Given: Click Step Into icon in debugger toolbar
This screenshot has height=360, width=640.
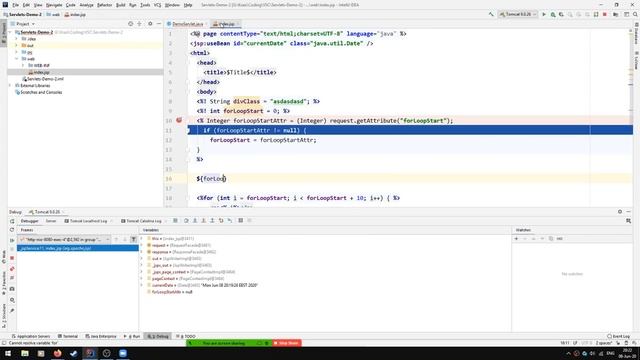Looking at the screenshot, I should point(195,221).
